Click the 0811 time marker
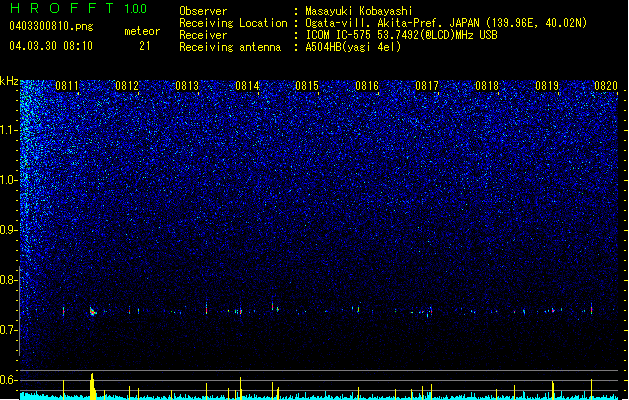 click(x=67, y=86)
